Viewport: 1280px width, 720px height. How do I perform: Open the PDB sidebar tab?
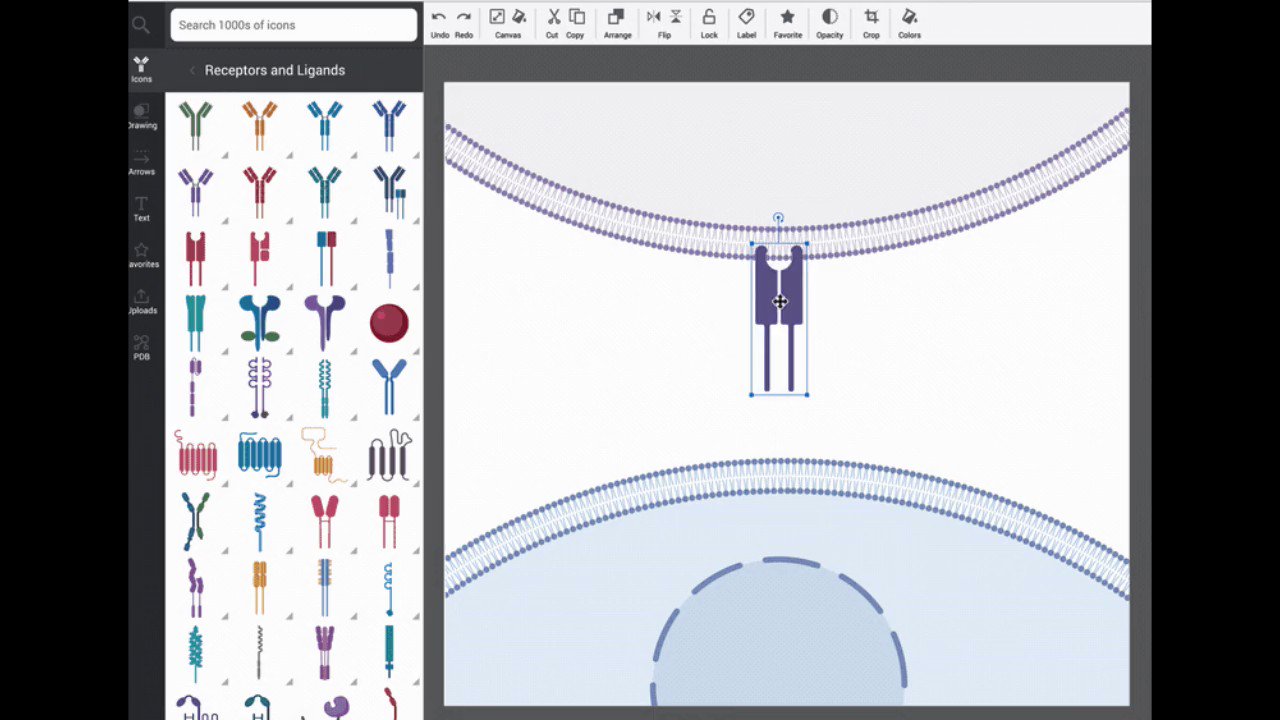(141, 347)
